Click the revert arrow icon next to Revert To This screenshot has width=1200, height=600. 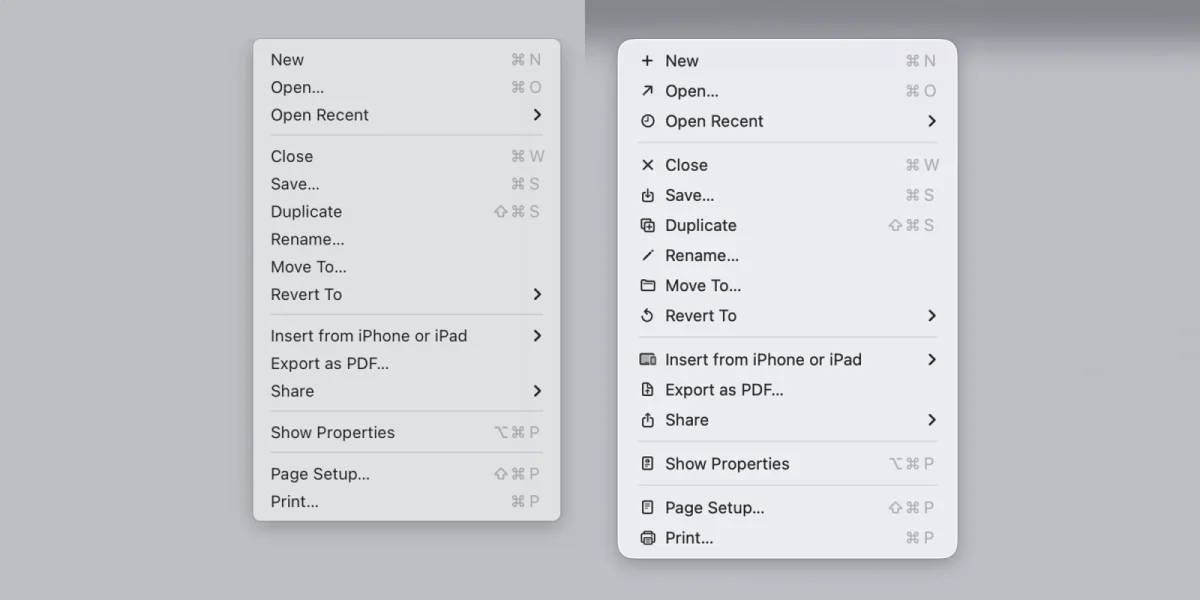pyautogui.click(x=648, y=315)
